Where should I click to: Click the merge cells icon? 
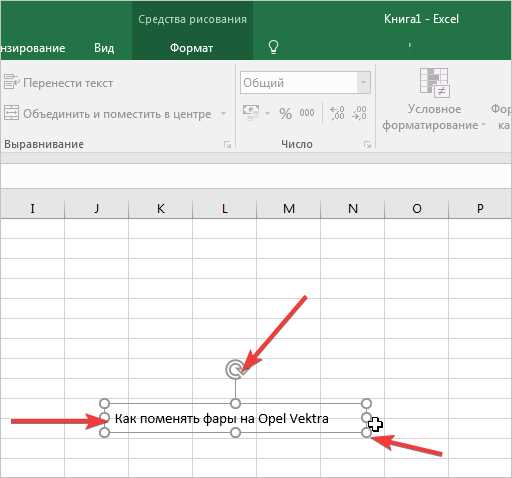[x=11, y=113]
